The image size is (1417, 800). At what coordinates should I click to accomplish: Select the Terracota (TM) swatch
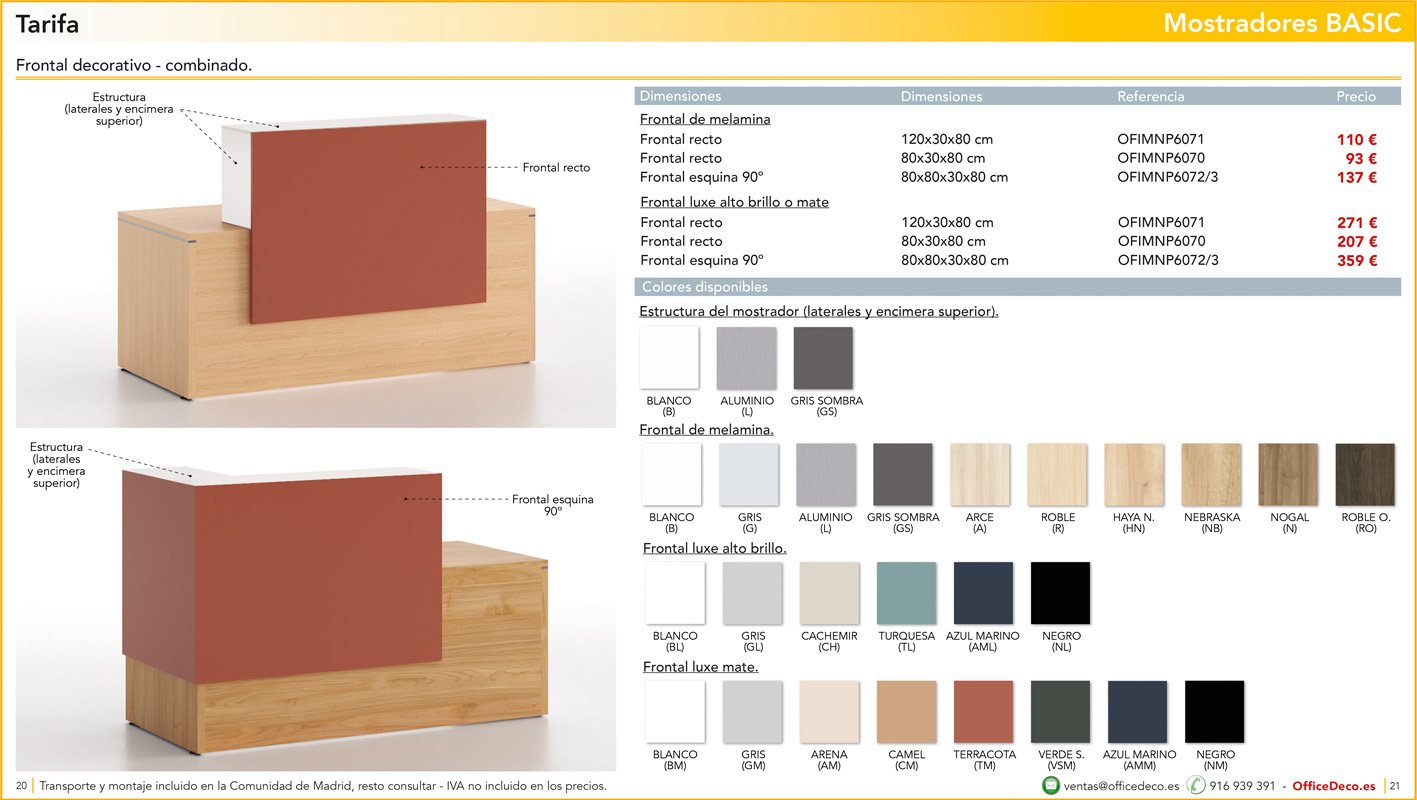[983, 712]
